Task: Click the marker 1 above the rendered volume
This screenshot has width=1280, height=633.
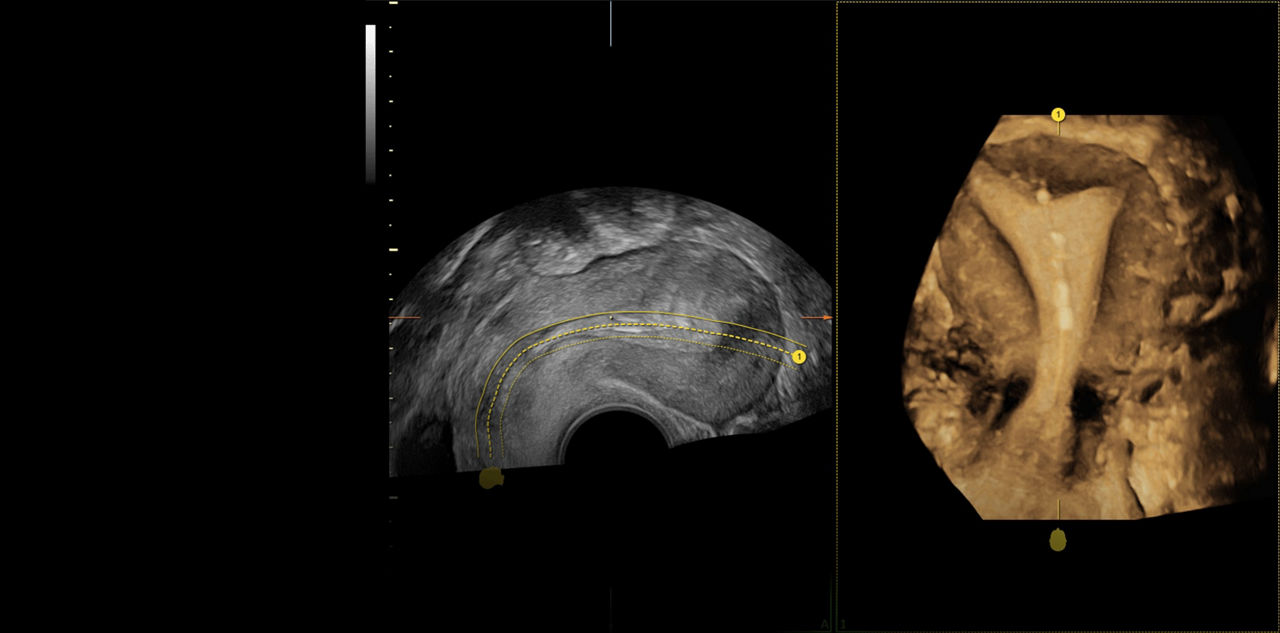Action: click(x=1057, y=114)
